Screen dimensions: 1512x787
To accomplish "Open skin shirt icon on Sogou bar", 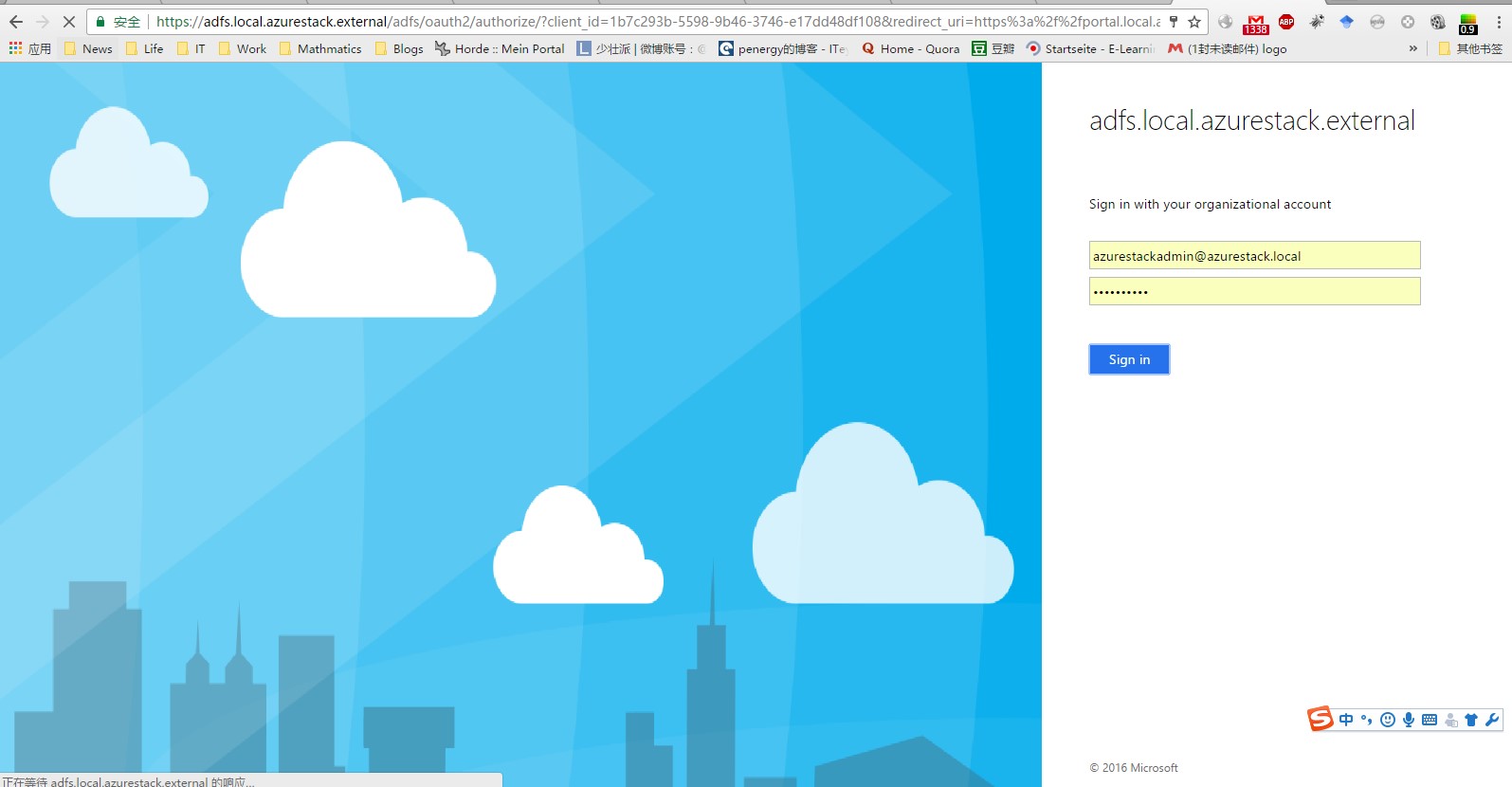I will [x=1471, y=720].
